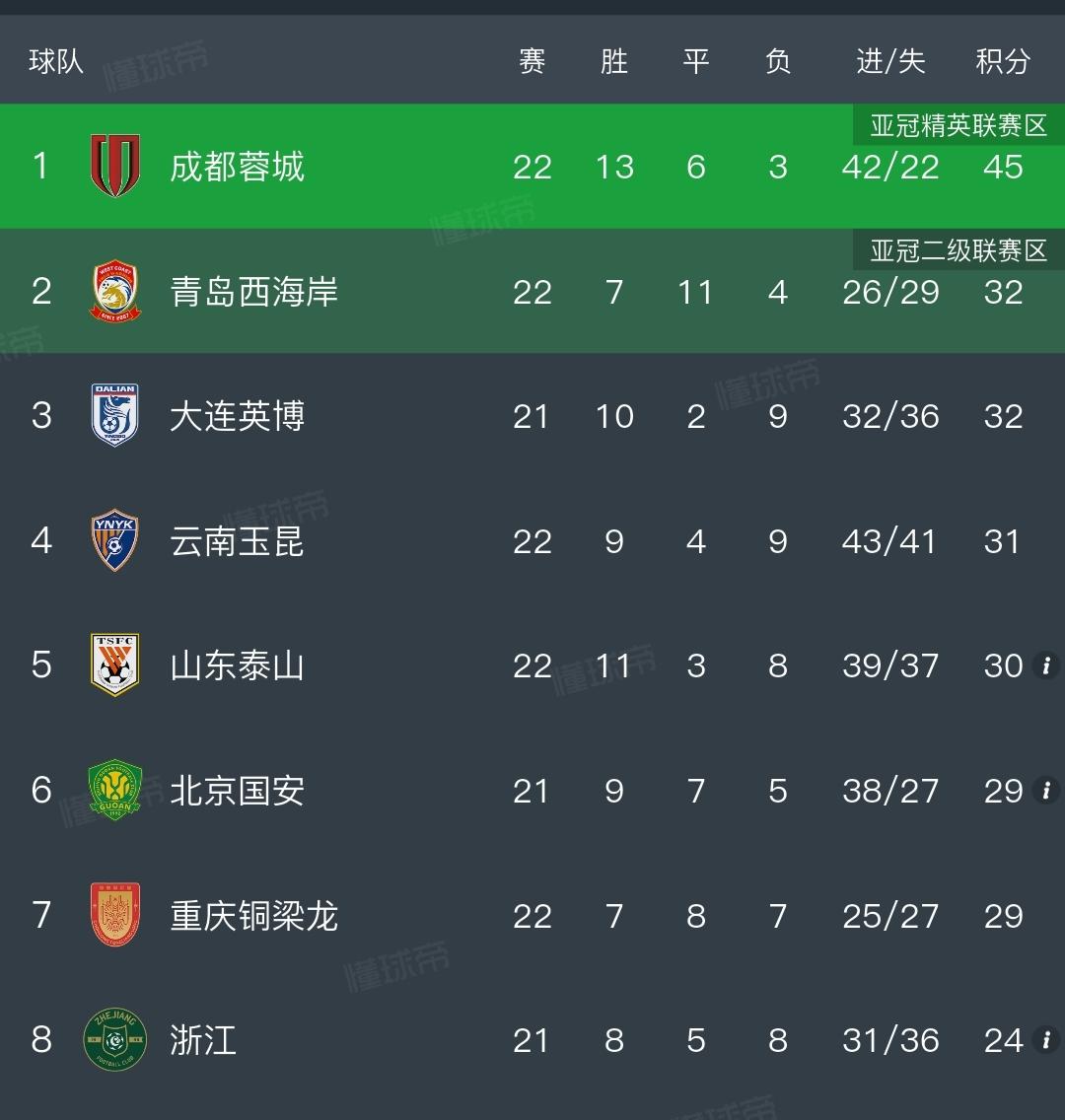Open info icon beside Beijing Guoan points
This screenshot has width=1065, height=1120.
click(x=1046, y=791)
